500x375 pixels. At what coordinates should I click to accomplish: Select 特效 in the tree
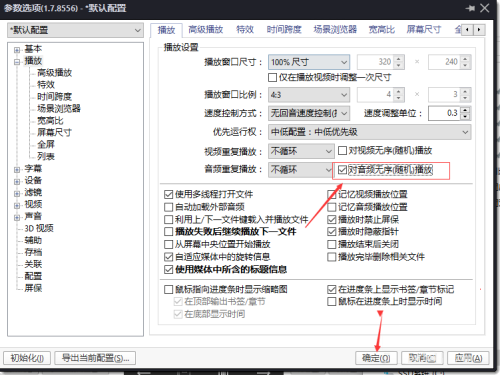click(46, 85)
